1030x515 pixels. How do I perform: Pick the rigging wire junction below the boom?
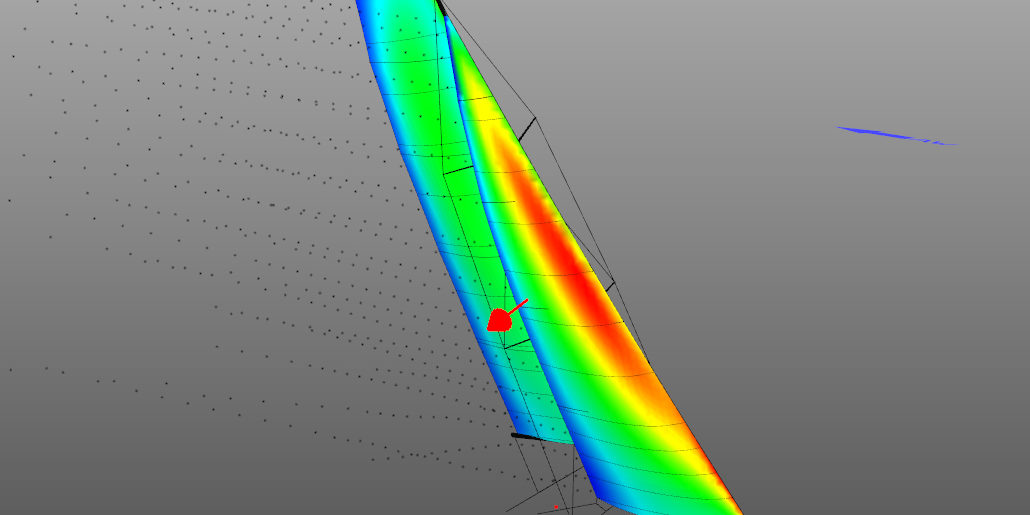573,478
